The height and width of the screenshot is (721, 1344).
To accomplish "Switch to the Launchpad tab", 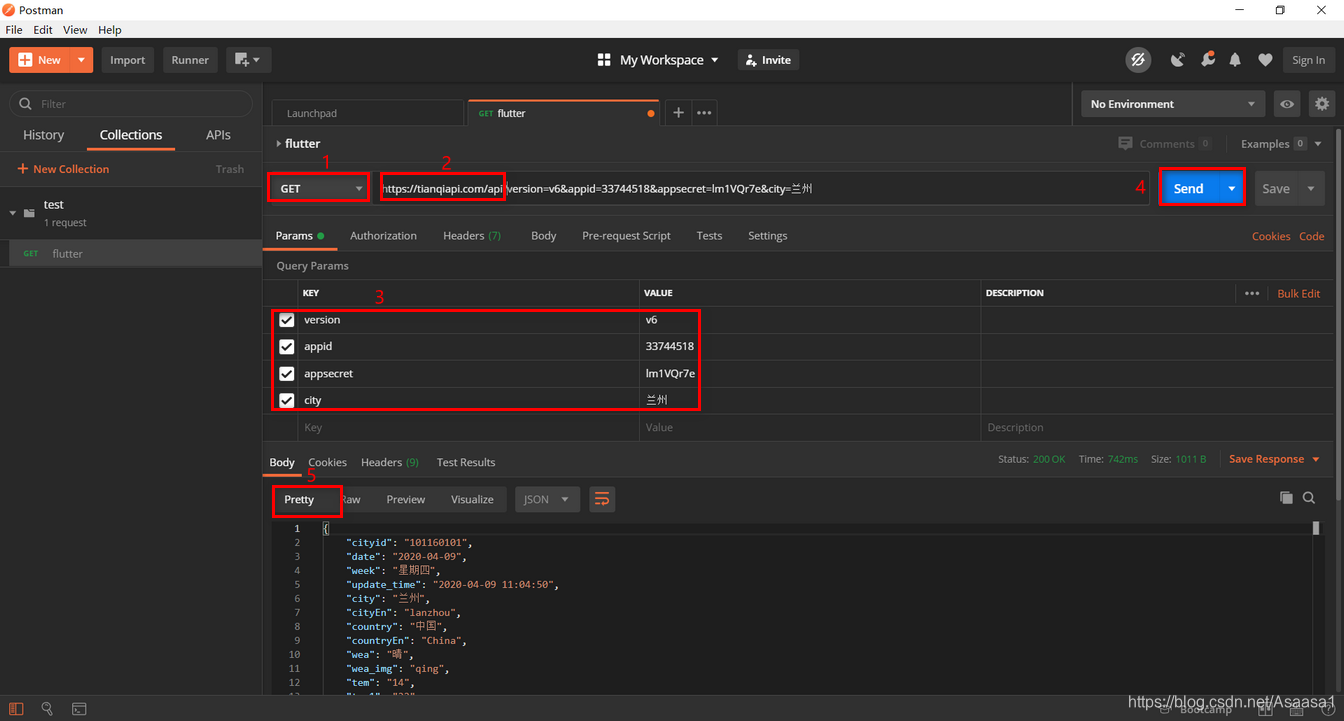I will click(x=367, y=113).
